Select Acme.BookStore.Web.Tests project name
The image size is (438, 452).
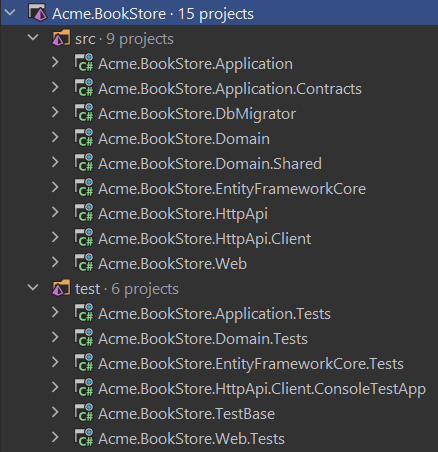tap(191, 439)
